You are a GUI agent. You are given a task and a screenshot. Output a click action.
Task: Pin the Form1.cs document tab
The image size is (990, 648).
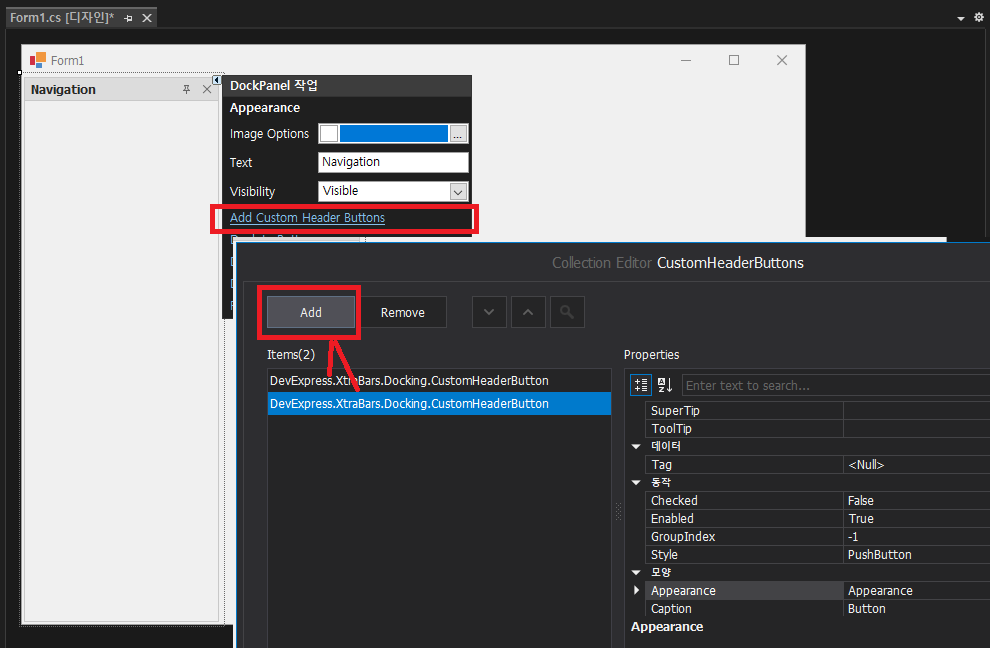[128, 18]
